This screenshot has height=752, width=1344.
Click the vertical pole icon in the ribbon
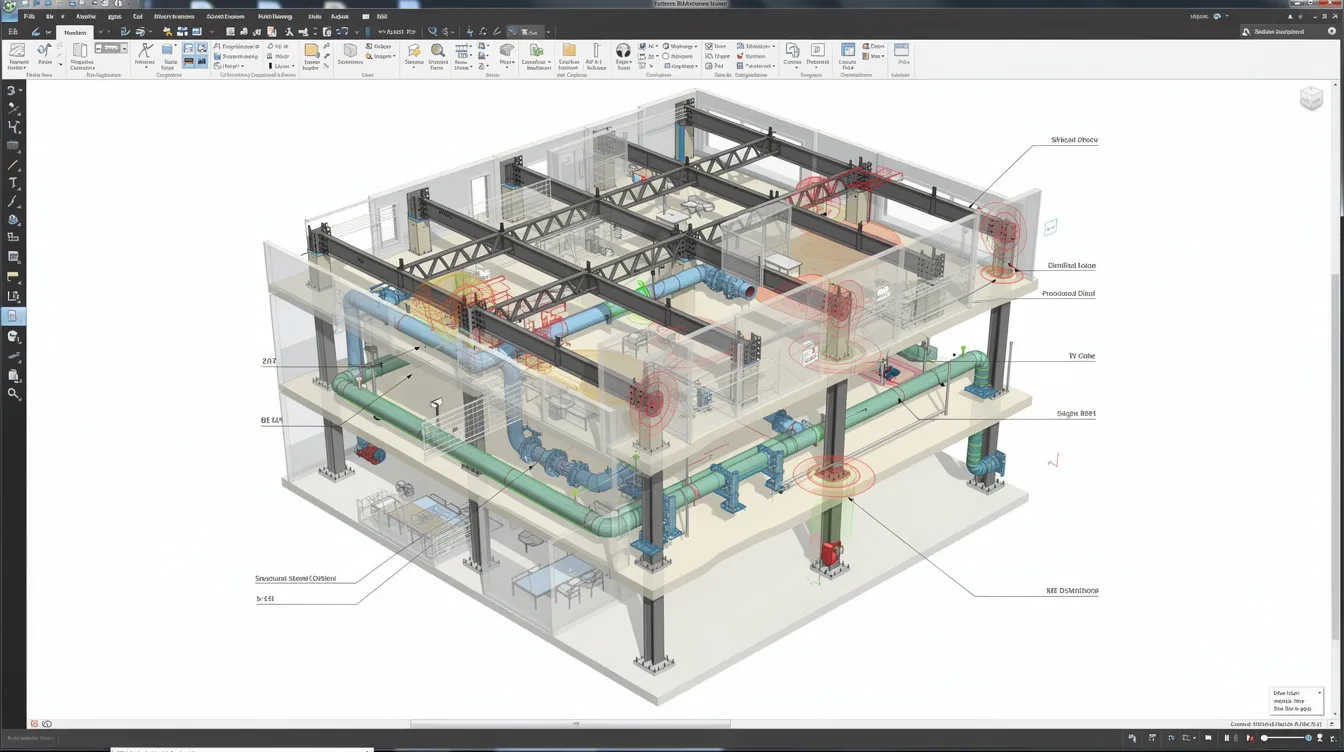(x=595, y=51)
